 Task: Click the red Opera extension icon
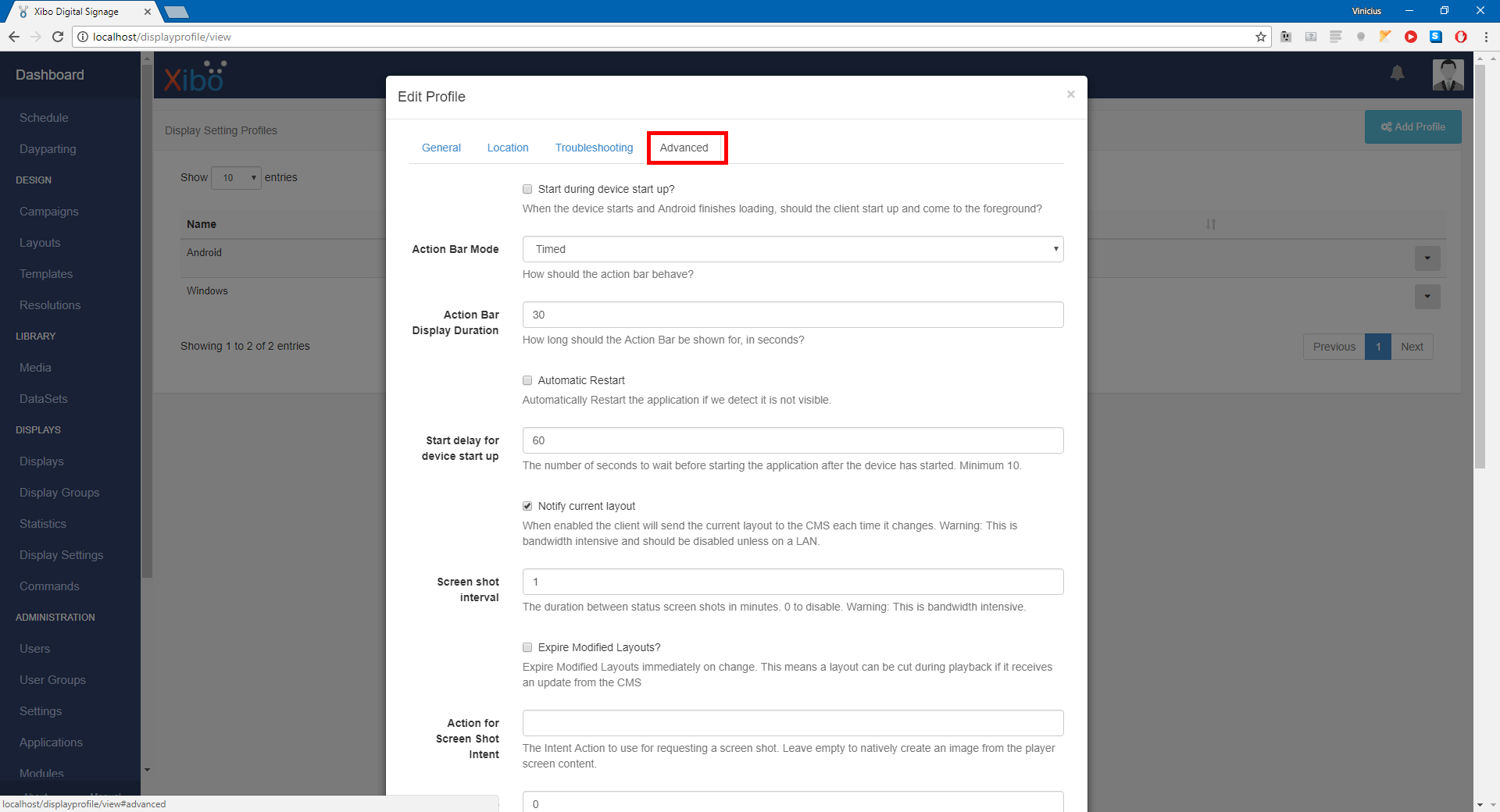click(1461, 37)
